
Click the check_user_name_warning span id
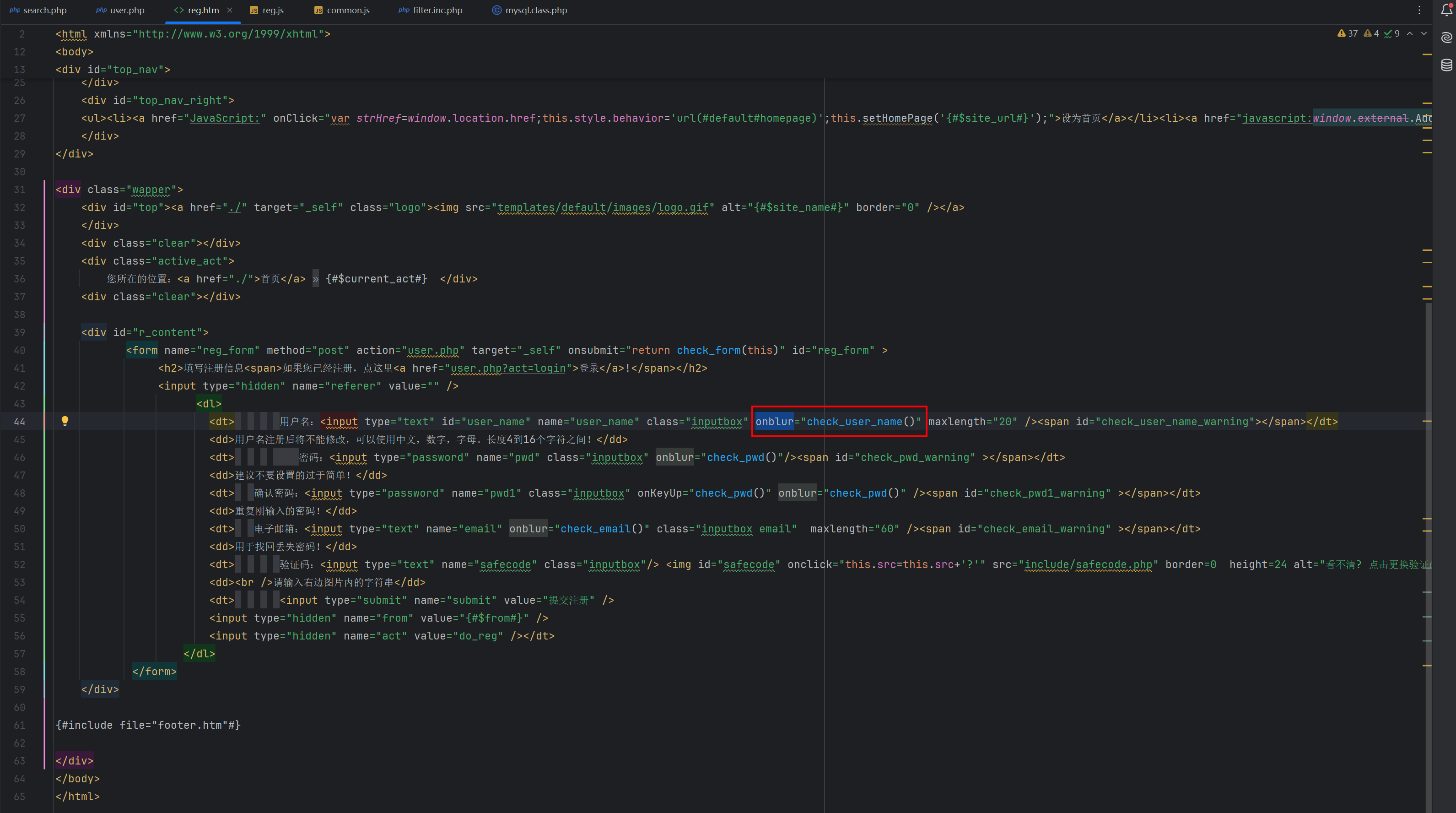point(1175,422)
